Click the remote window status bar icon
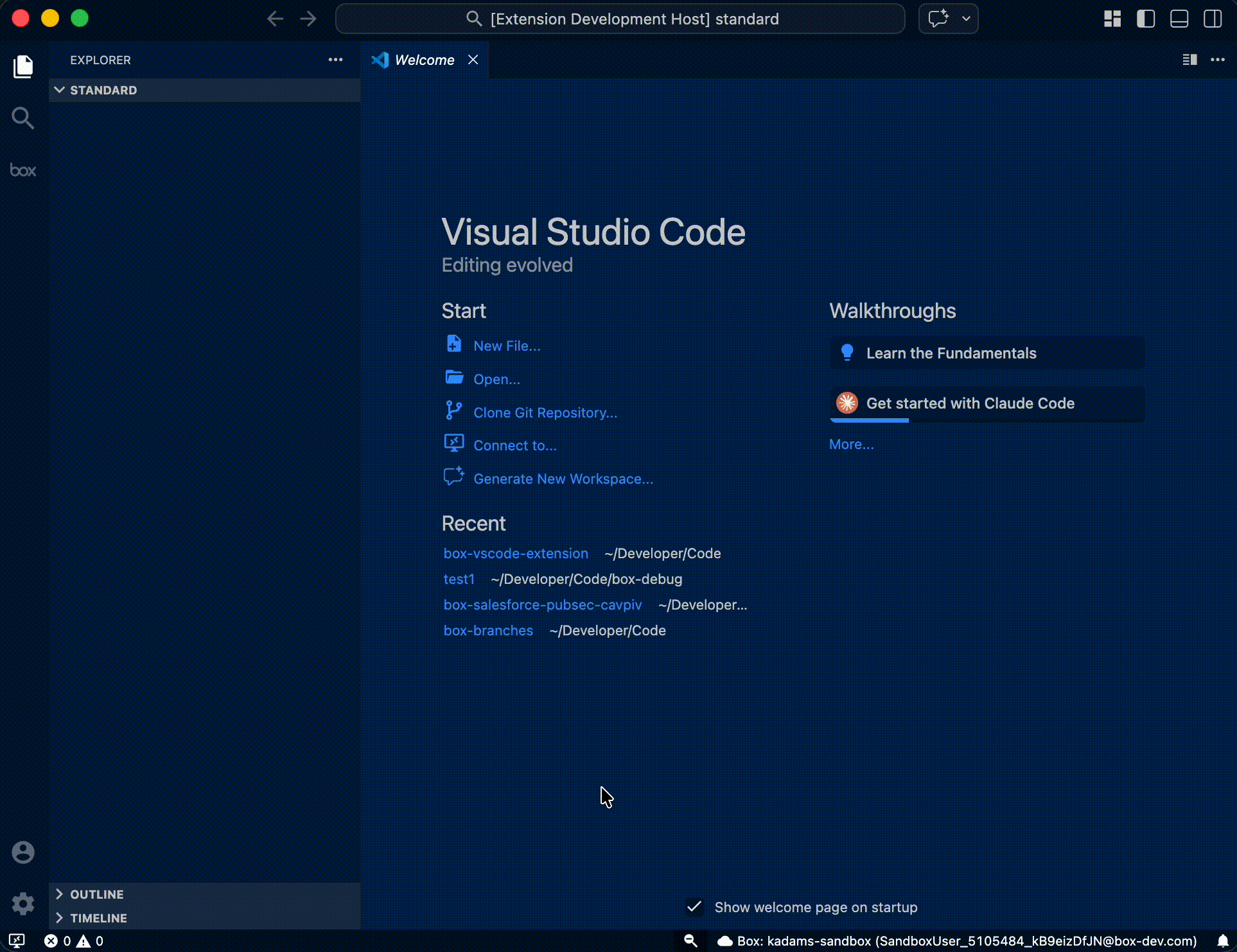The height and width of the screenshot is (952, 1237). (17, 941)
